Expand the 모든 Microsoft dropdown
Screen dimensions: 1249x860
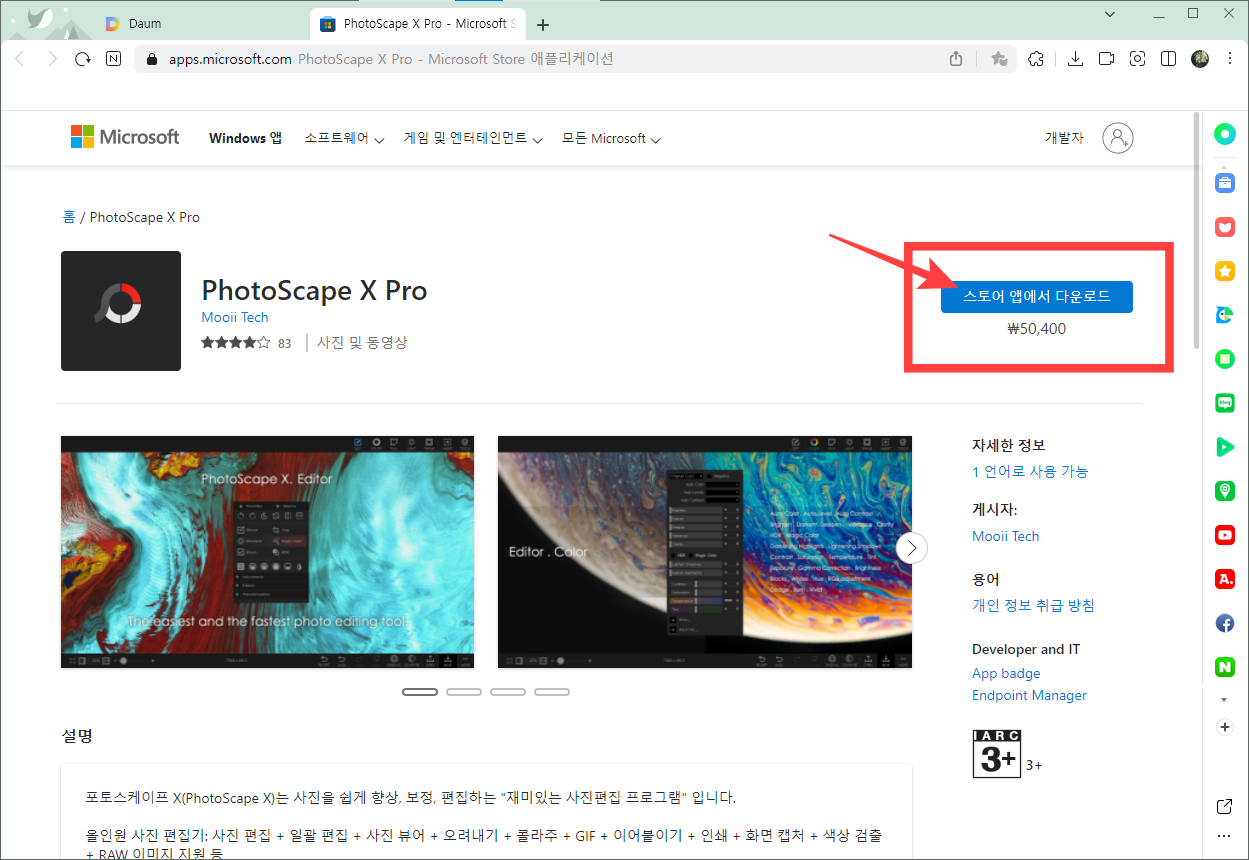pyautogui.click(x=611, y=139)
